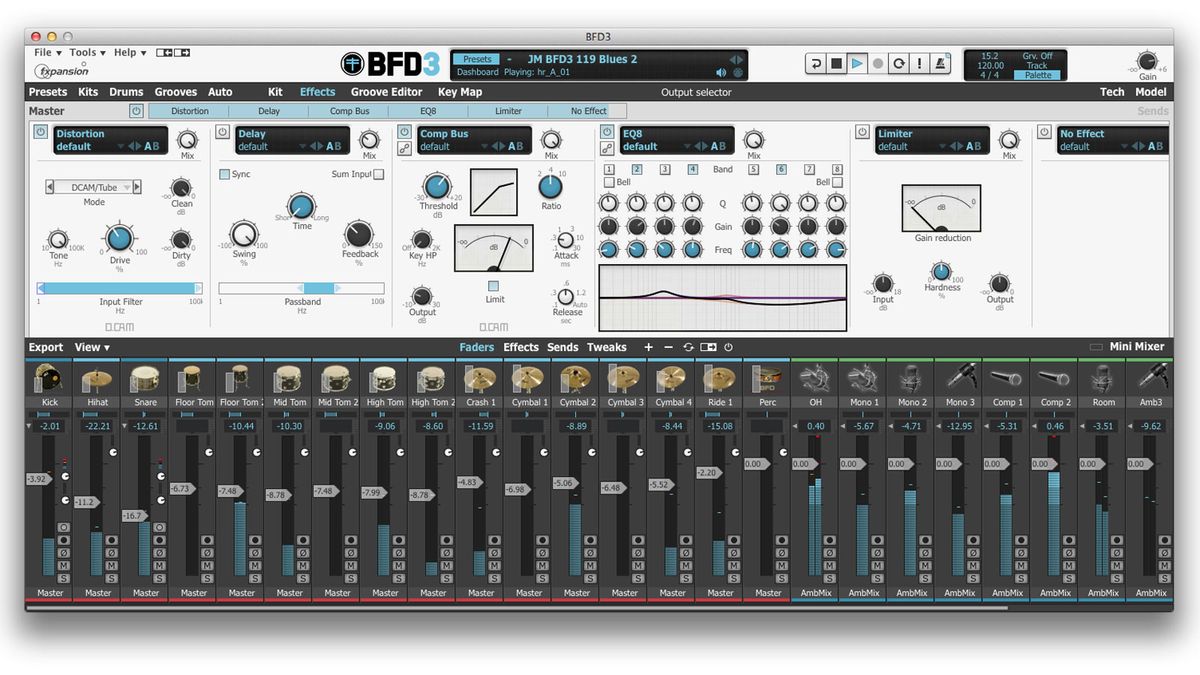This screenshot has width=1200, height=675.
Task: Select the Comp 1 microphone icon
Action: point(1007,378)
